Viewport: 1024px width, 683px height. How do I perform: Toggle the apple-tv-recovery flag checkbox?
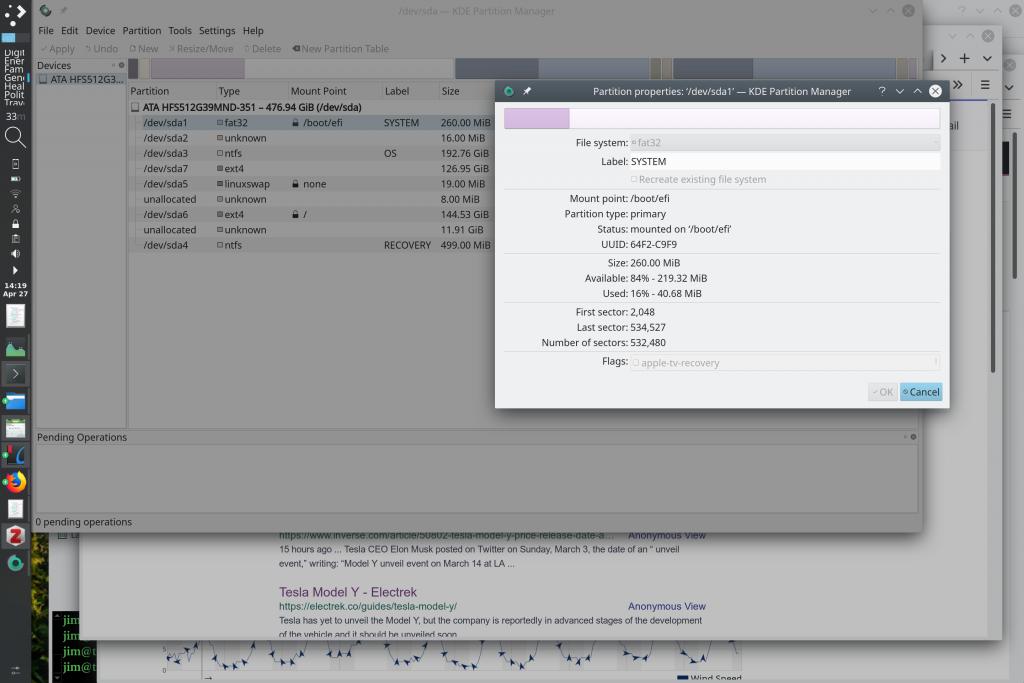click(636, 363)
